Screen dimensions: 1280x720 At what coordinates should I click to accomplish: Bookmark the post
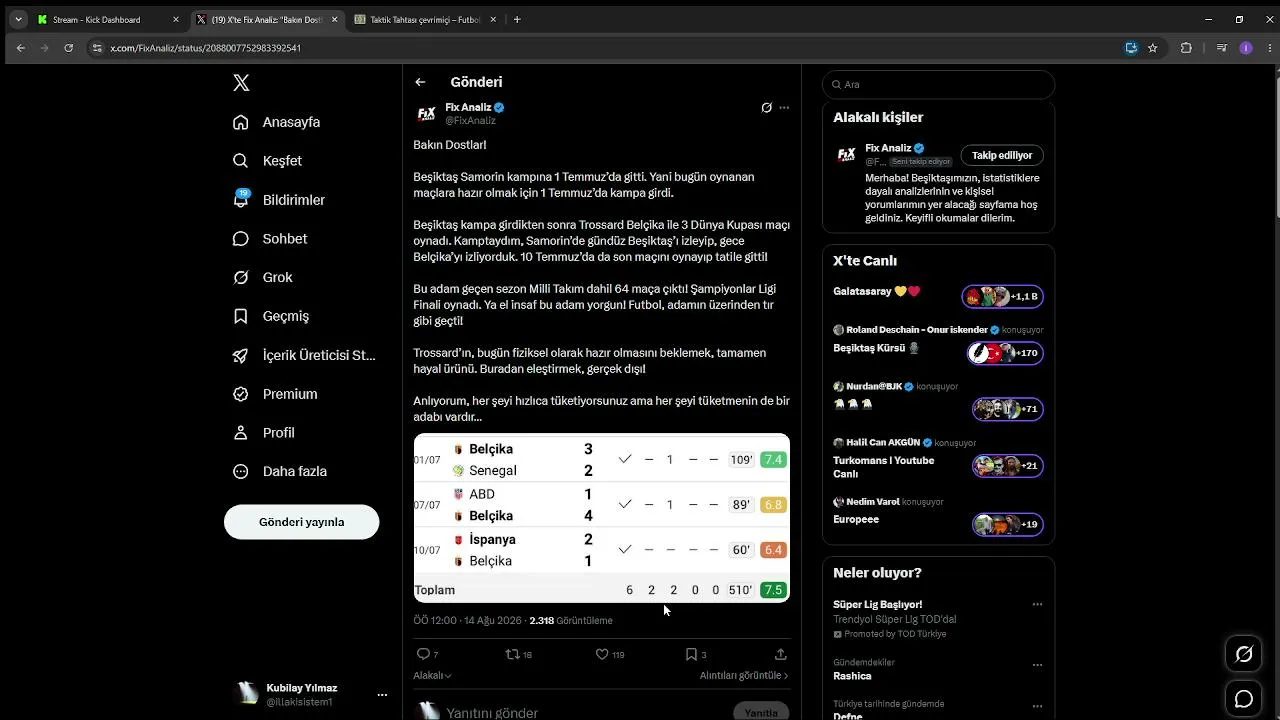[x=691, y=654]
